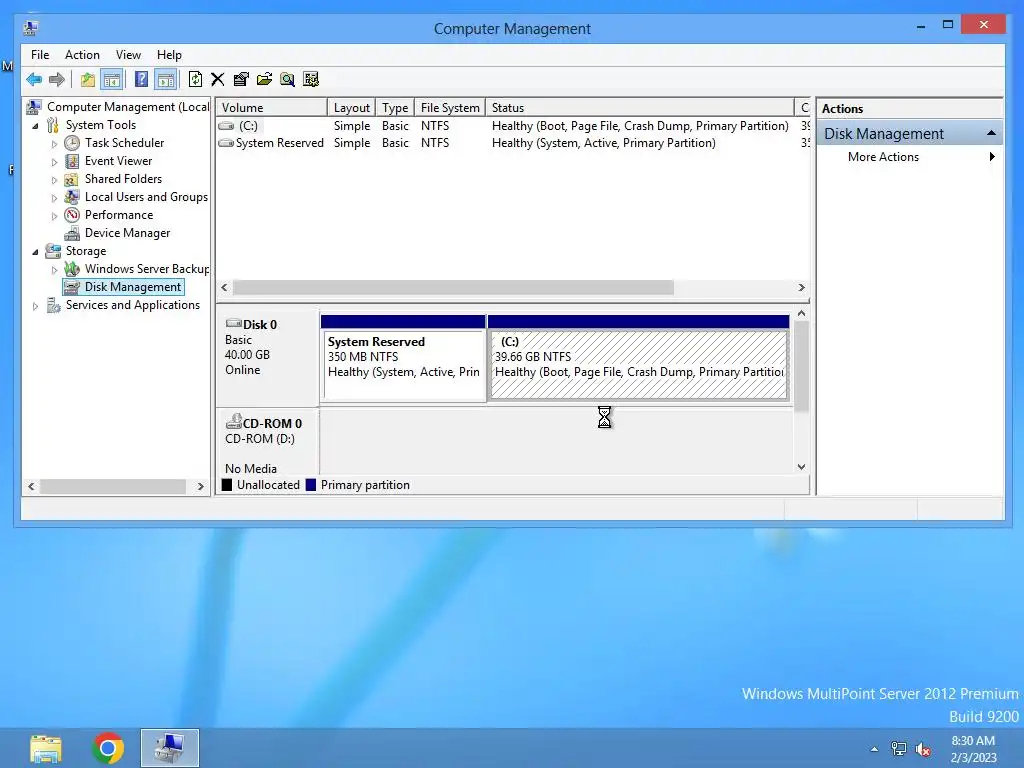The height and width of the screenshot is (768, 1024).
Task: Click the grey Forward arrow
Action: coord(57,80)
